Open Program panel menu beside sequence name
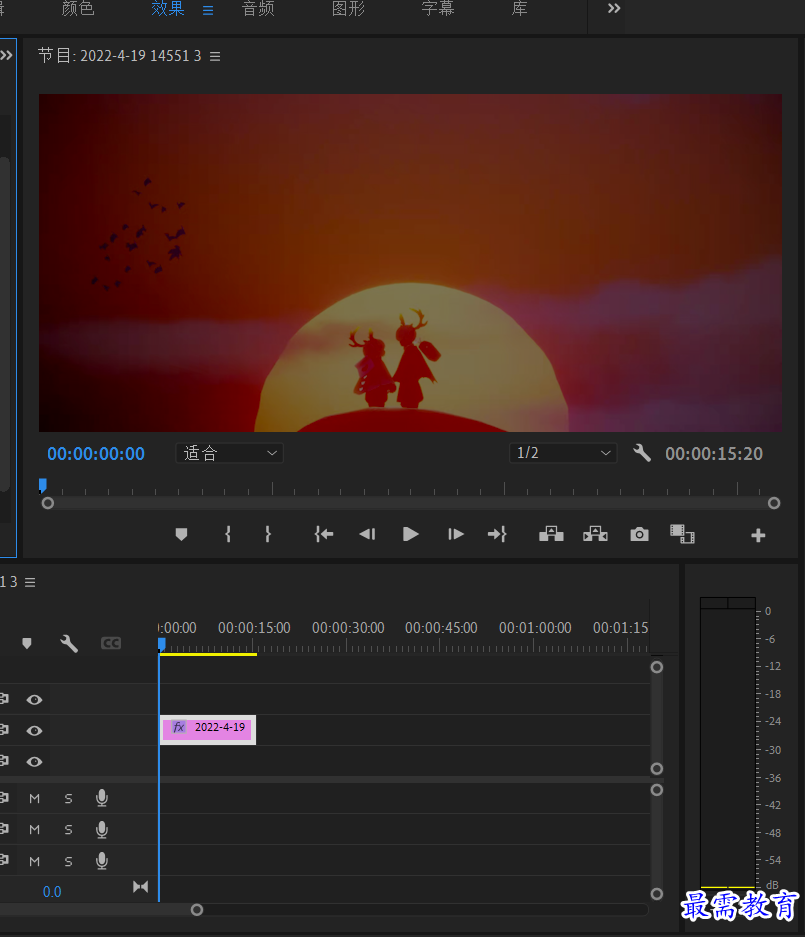Image resolution: width=805 pixels, height=937 pixels. tap(215, 56)
